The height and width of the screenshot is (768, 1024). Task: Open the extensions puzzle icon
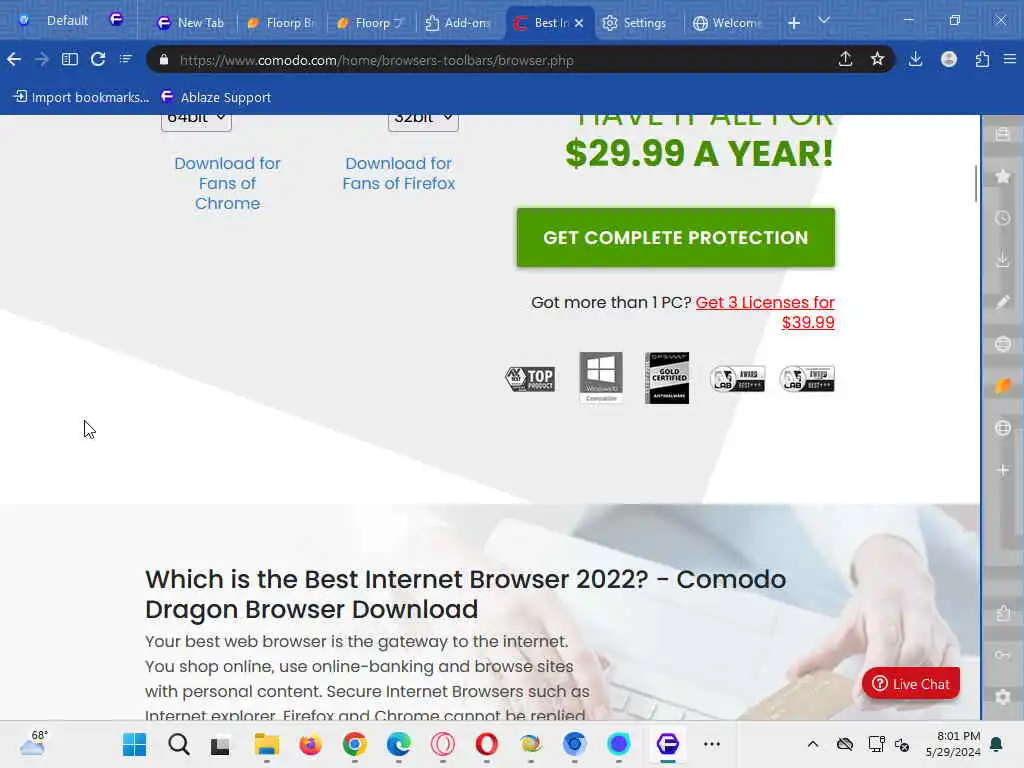982,59
